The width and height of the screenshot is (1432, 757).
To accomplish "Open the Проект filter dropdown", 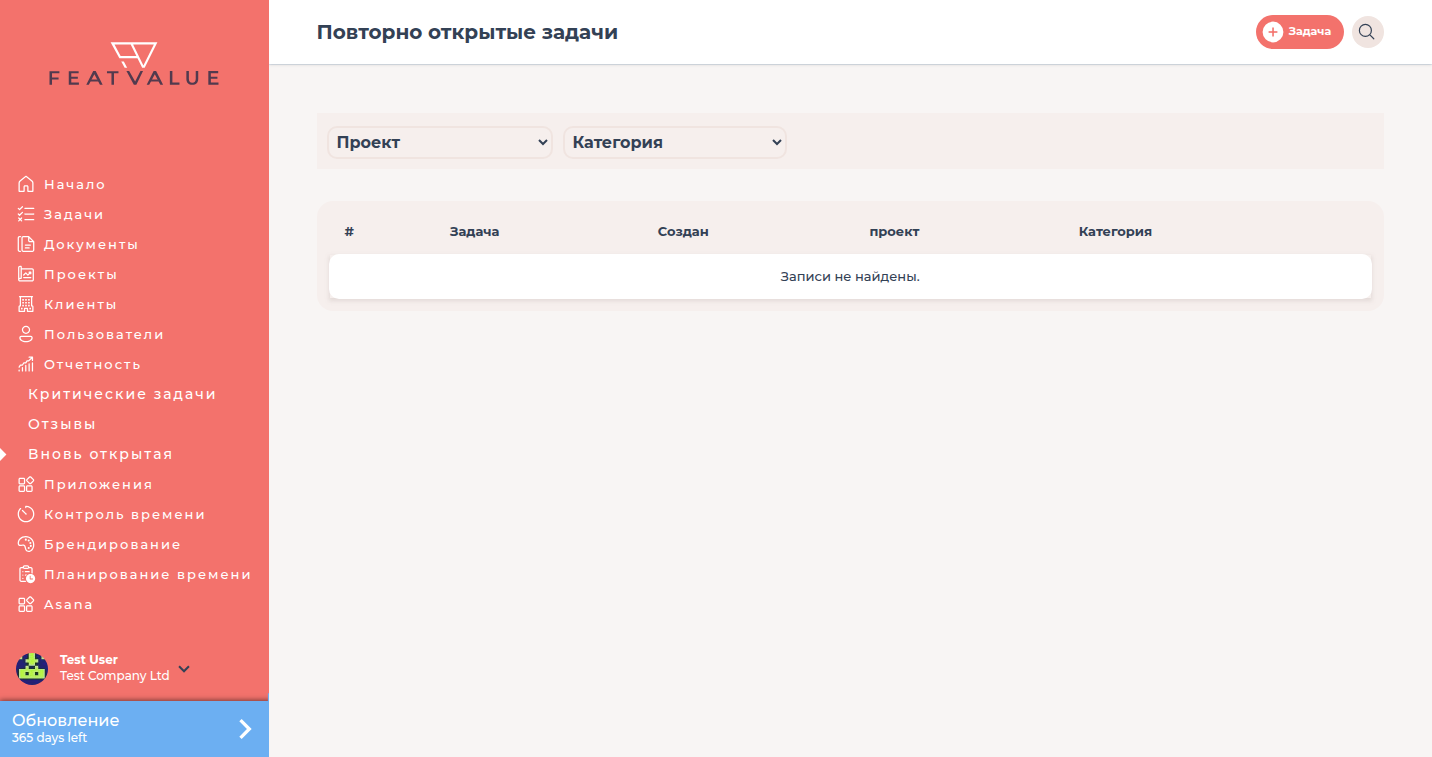I will [x=440, y=142].
